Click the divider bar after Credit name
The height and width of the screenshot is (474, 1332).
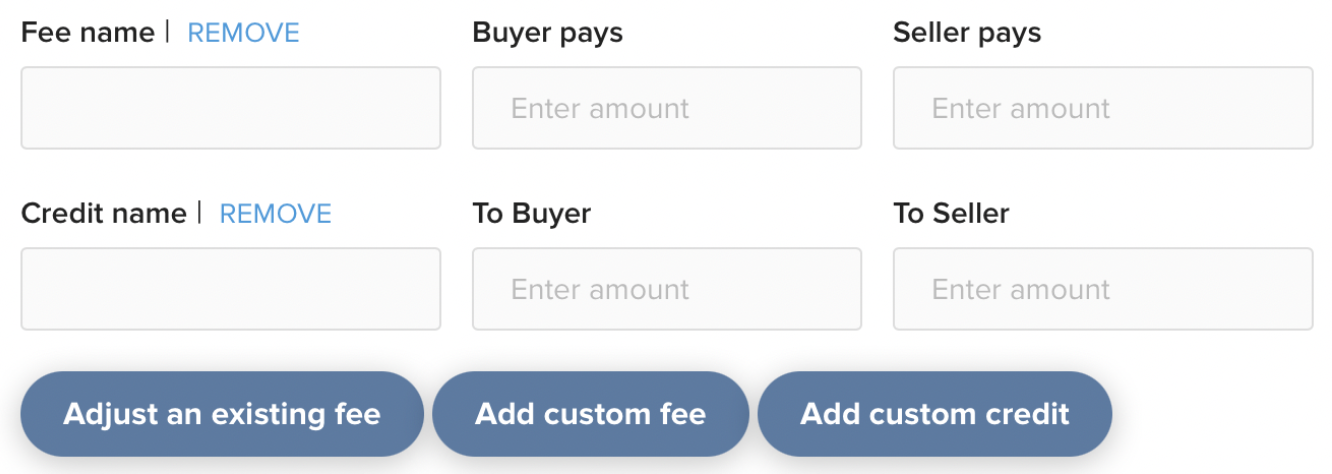click(200, 213)
